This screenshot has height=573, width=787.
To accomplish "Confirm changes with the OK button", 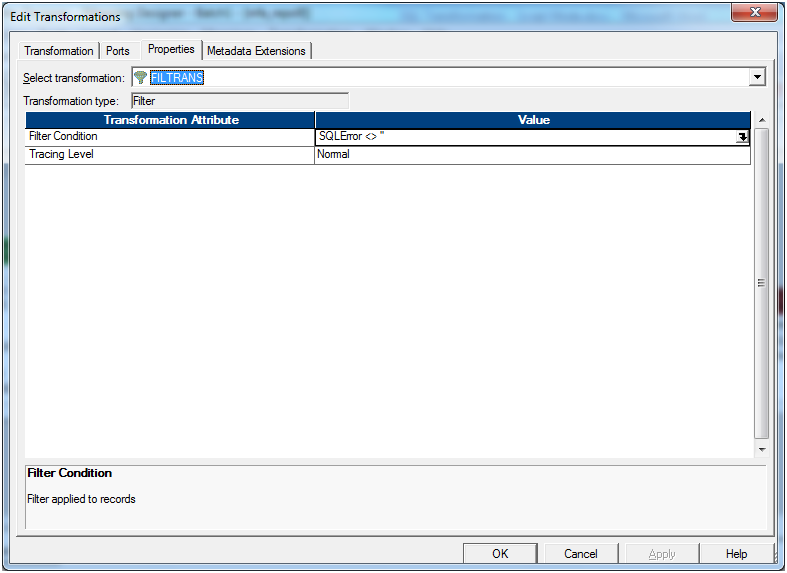I will (x=500, y=553).
